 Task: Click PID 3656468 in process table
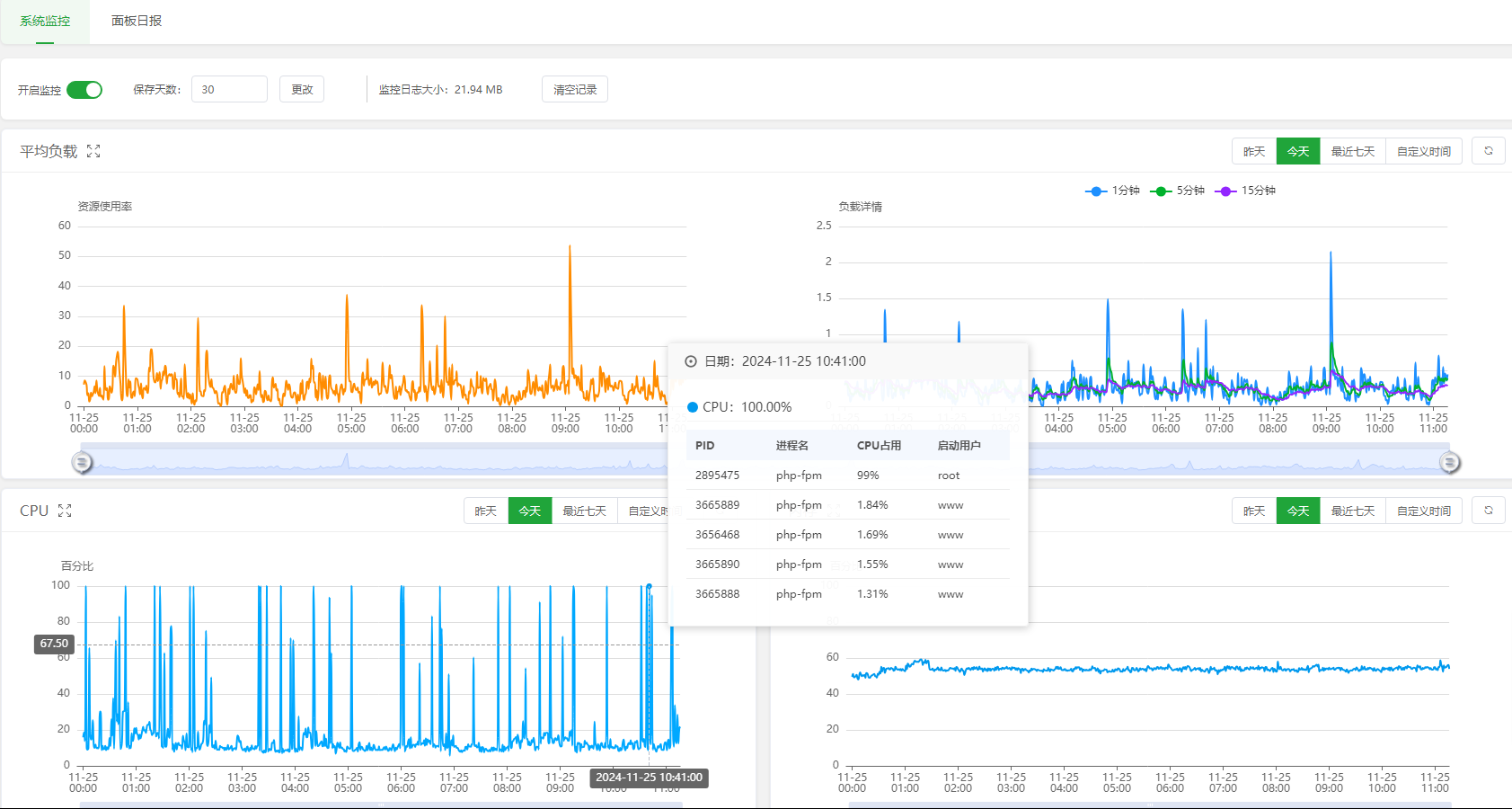(x=717, y=535)
